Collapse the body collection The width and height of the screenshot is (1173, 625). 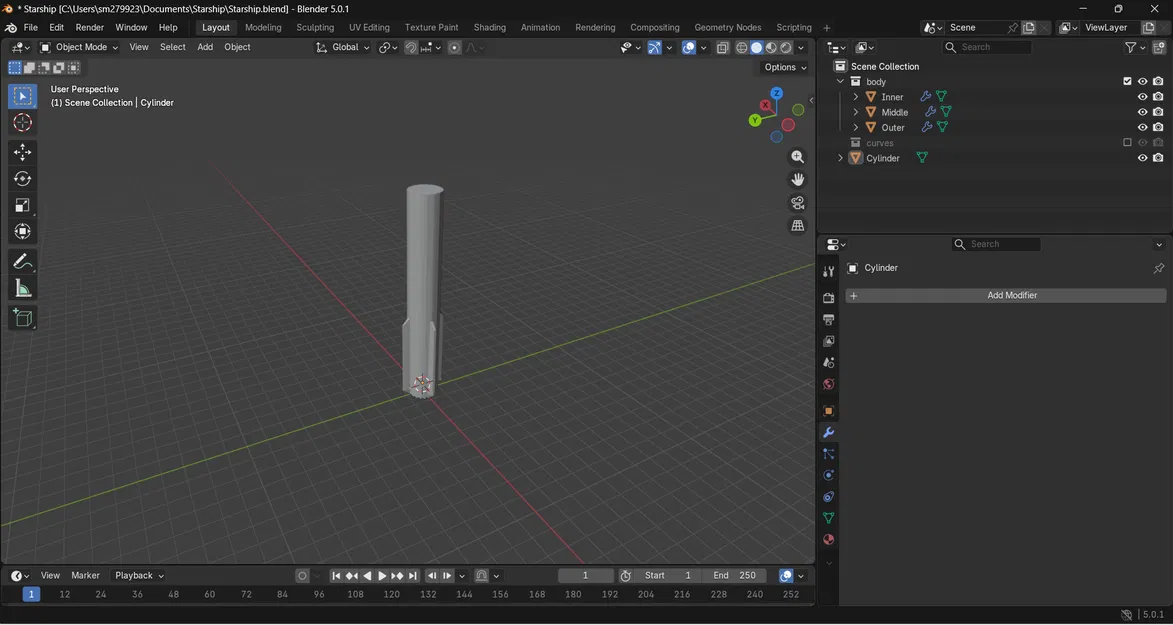pos(840,81)
